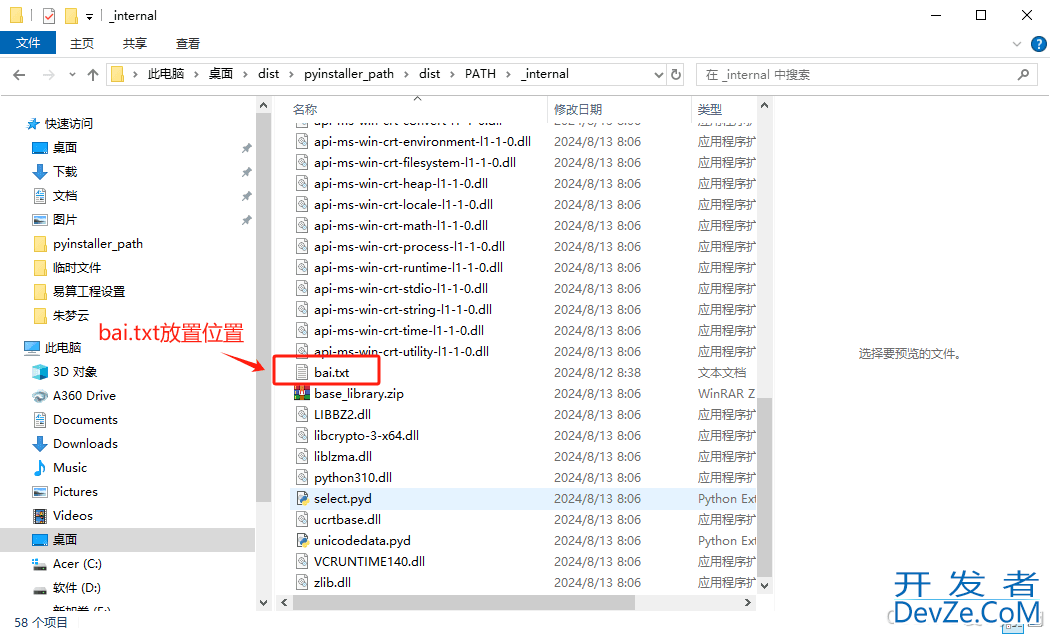Select the file VCRUNTIME140.dll
The height and width of the screenshot is (634, 1050).
coord(369,562)
